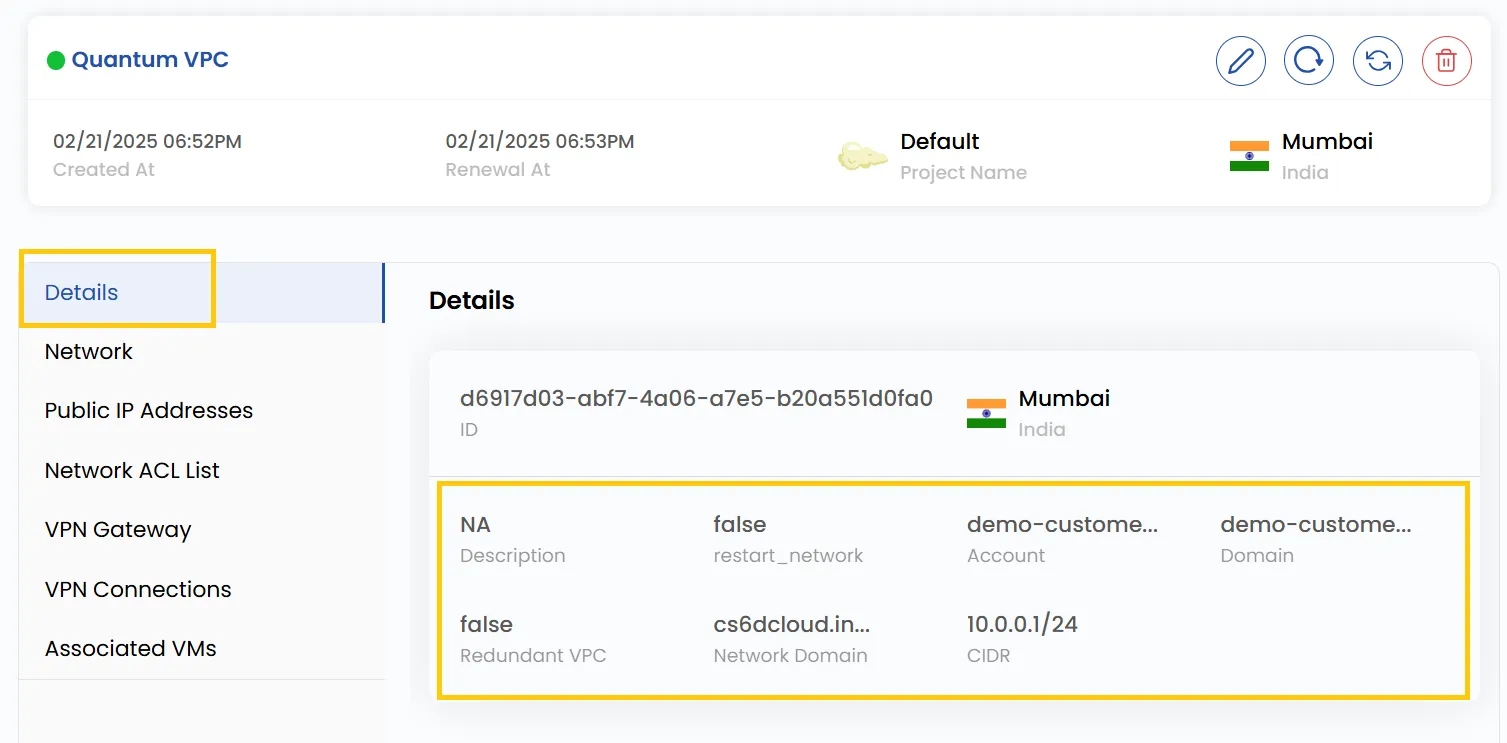Click the Network Domain value cs6dcloud.in

[x=792, y=625]
